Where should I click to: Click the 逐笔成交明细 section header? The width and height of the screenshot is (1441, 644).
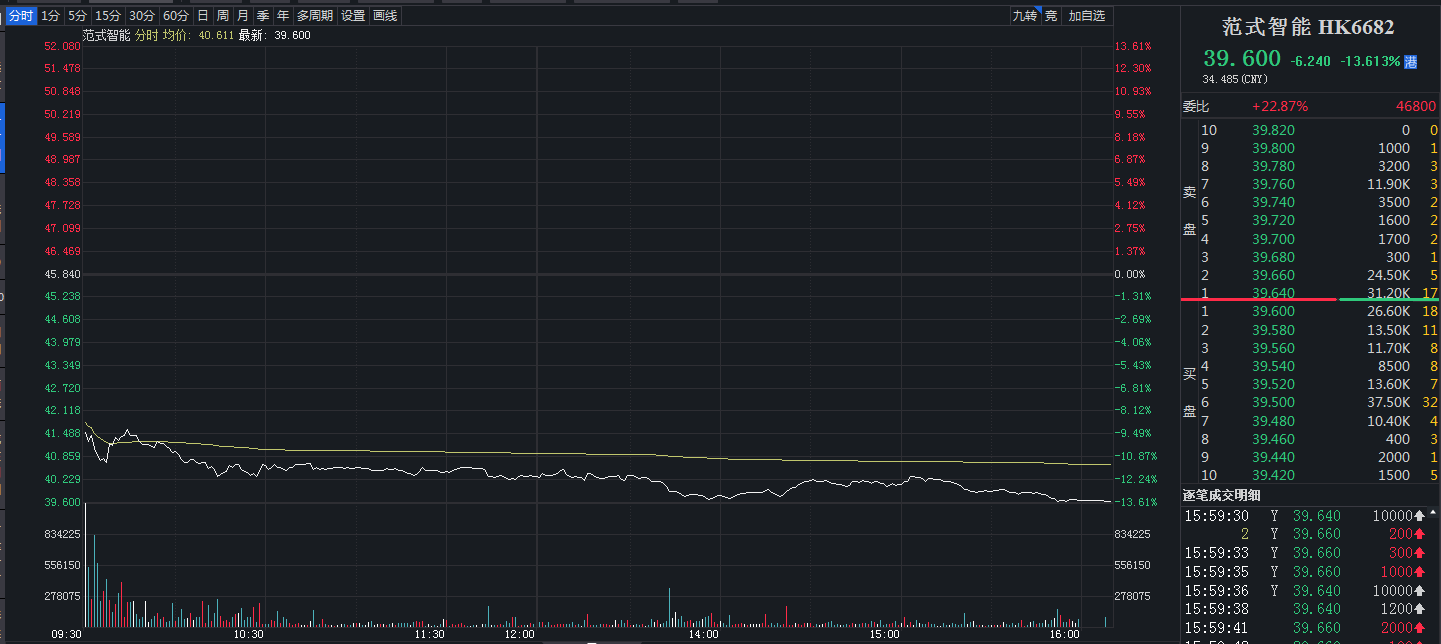pyautogui.click(x=1222, y=495)
